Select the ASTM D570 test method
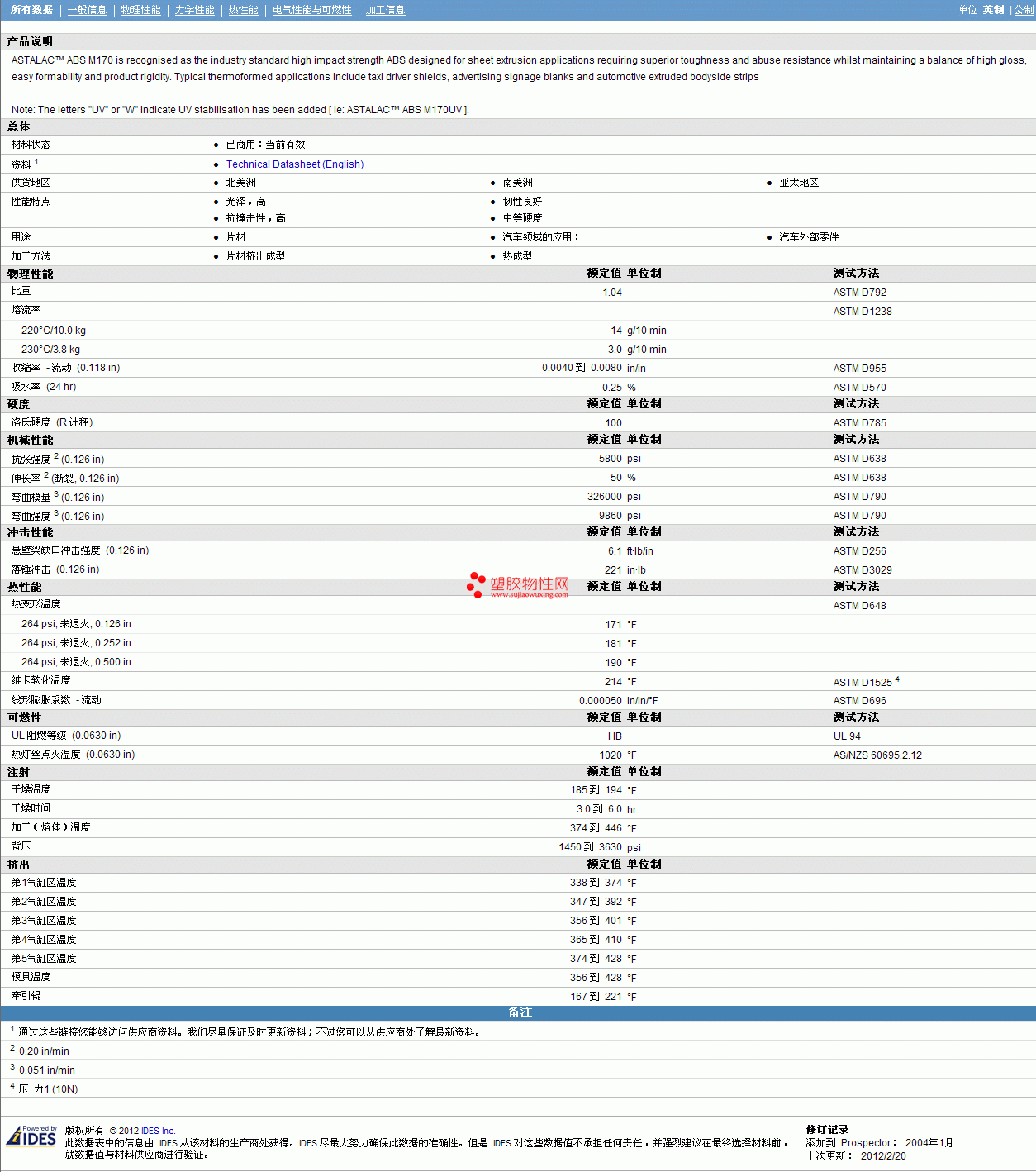The width and height of the screenshot is (1036, 1172). tap(860, 388)
